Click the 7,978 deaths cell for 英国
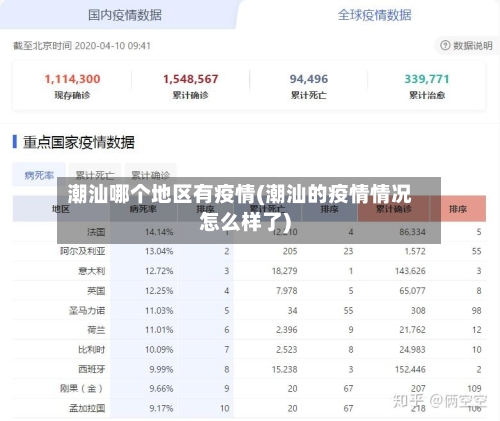 (x=286, y=291)
